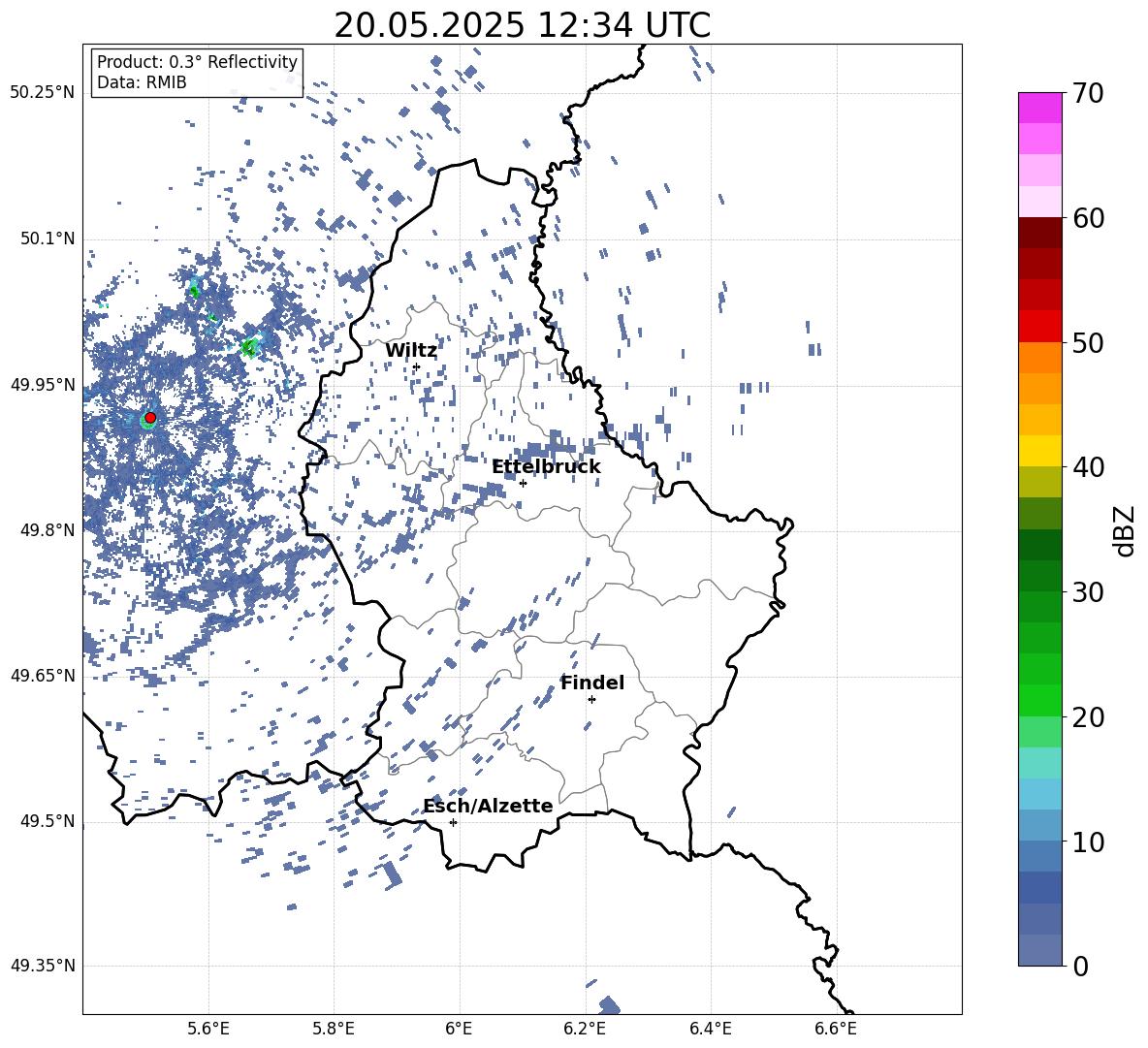Click the dBZ colorbar label

coord(1124,531)
